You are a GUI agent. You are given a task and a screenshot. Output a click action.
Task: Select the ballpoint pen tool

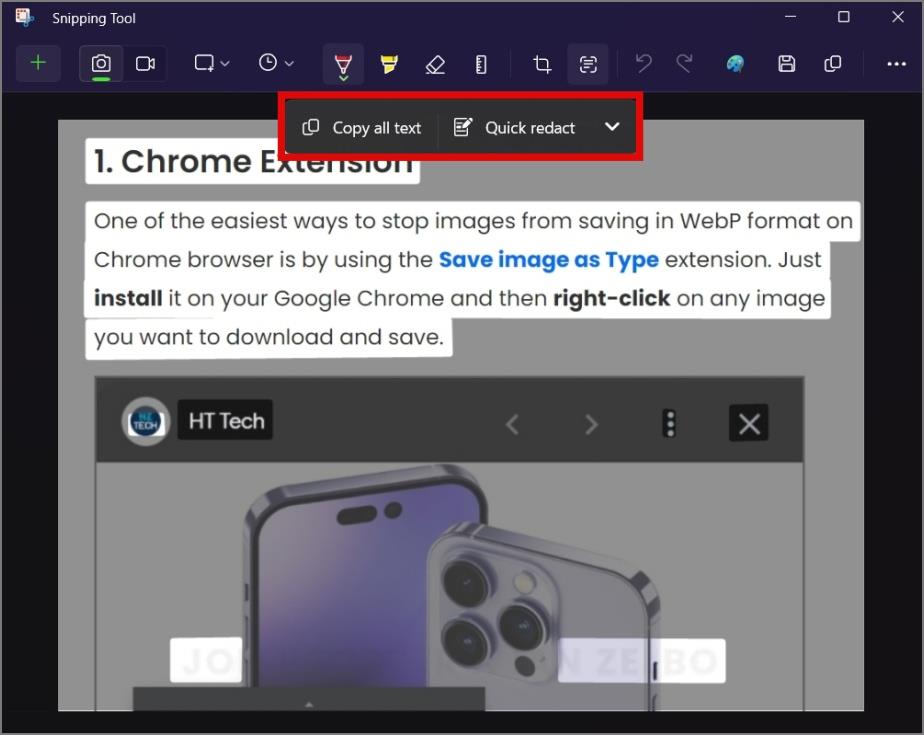pos(343,64)
